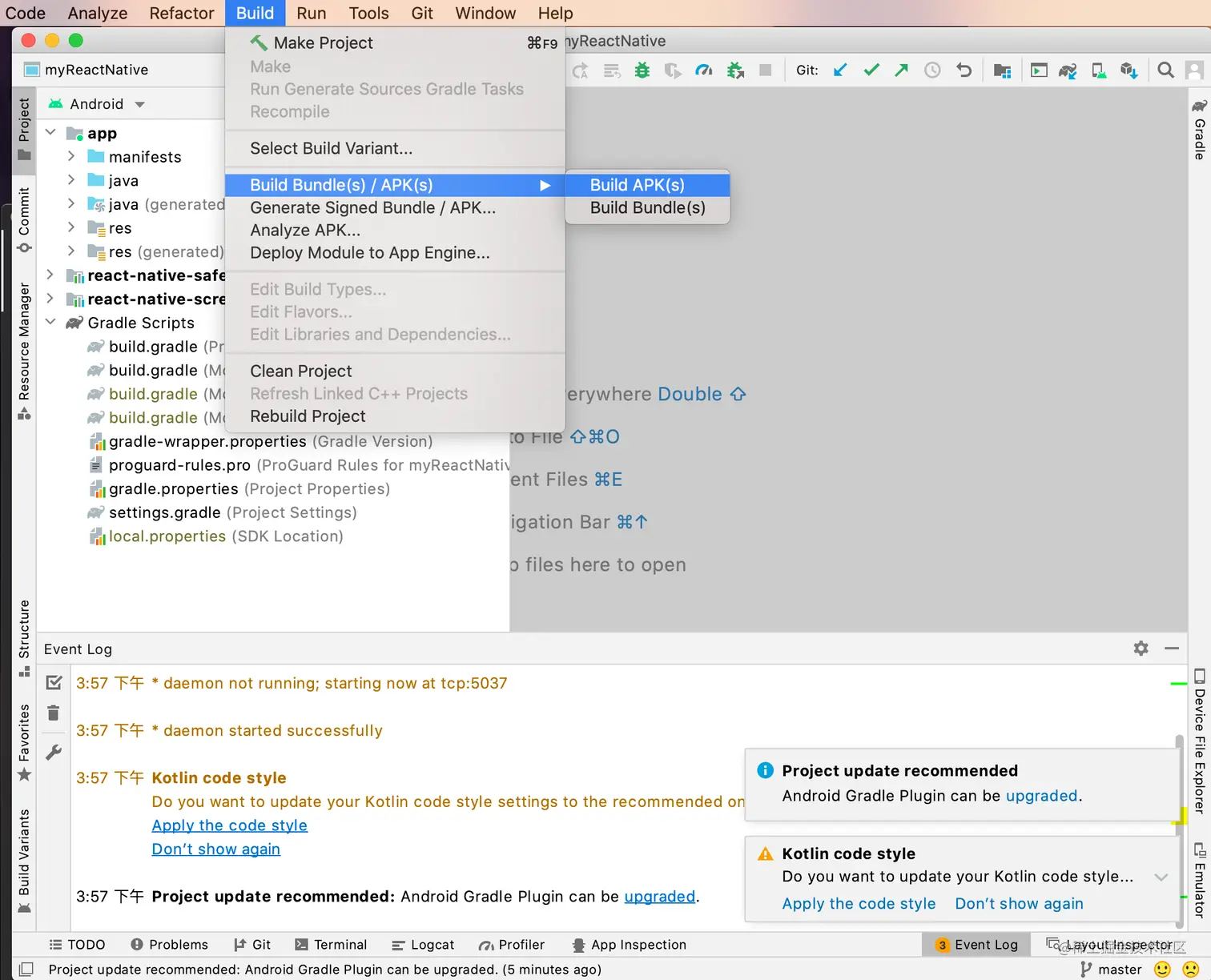Collapse the app module tree node
This screenshot has height=980, width=1211.
pos(51,132)
